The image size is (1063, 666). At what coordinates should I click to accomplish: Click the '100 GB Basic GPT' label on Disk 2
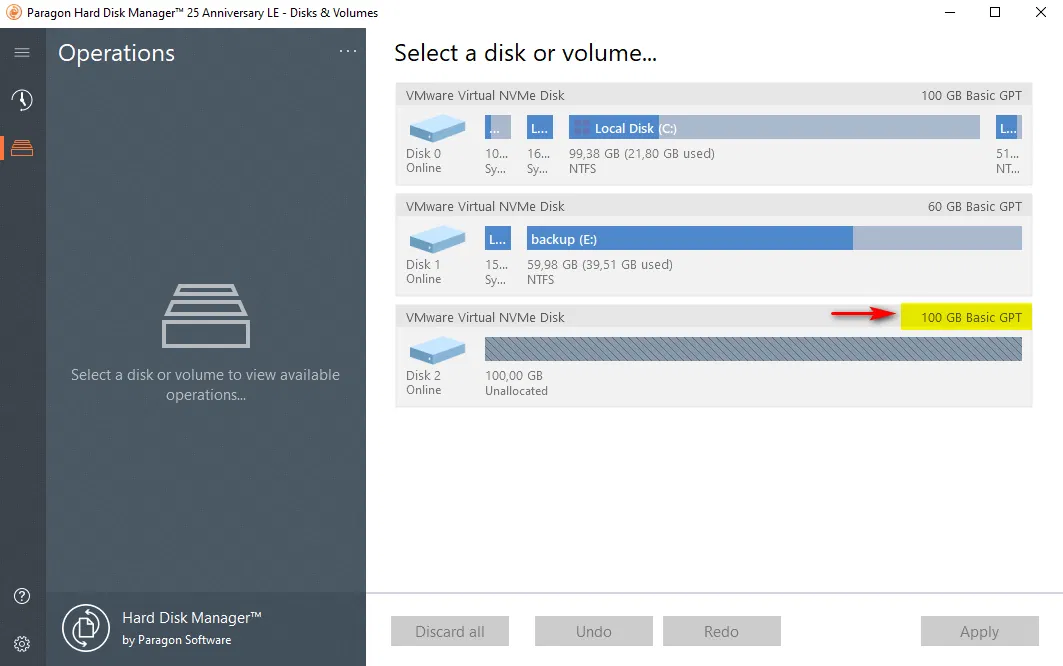tap(971, 317)
